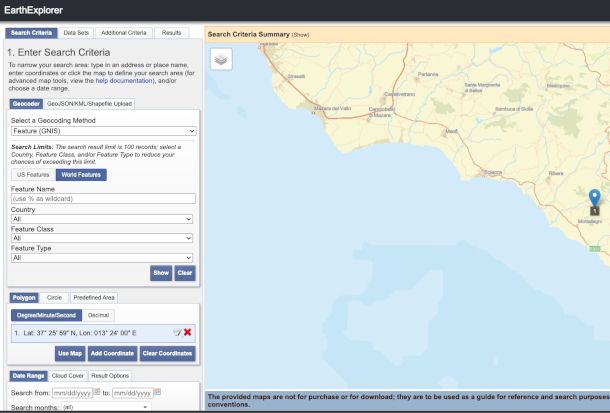Select the Polygon tab
This screenshot has width=610, height=413.
(24, 298)
